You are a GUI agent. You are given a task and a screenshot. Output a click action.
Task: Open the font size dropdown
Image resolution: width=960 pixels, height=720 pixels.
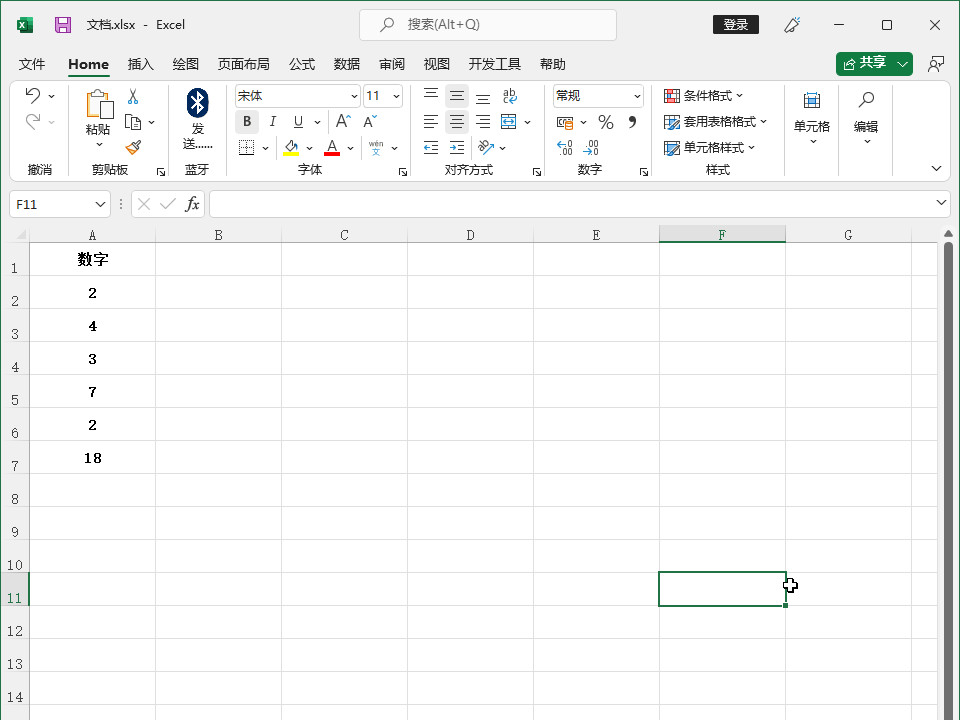pyautogui.click(x=396, y=96)
